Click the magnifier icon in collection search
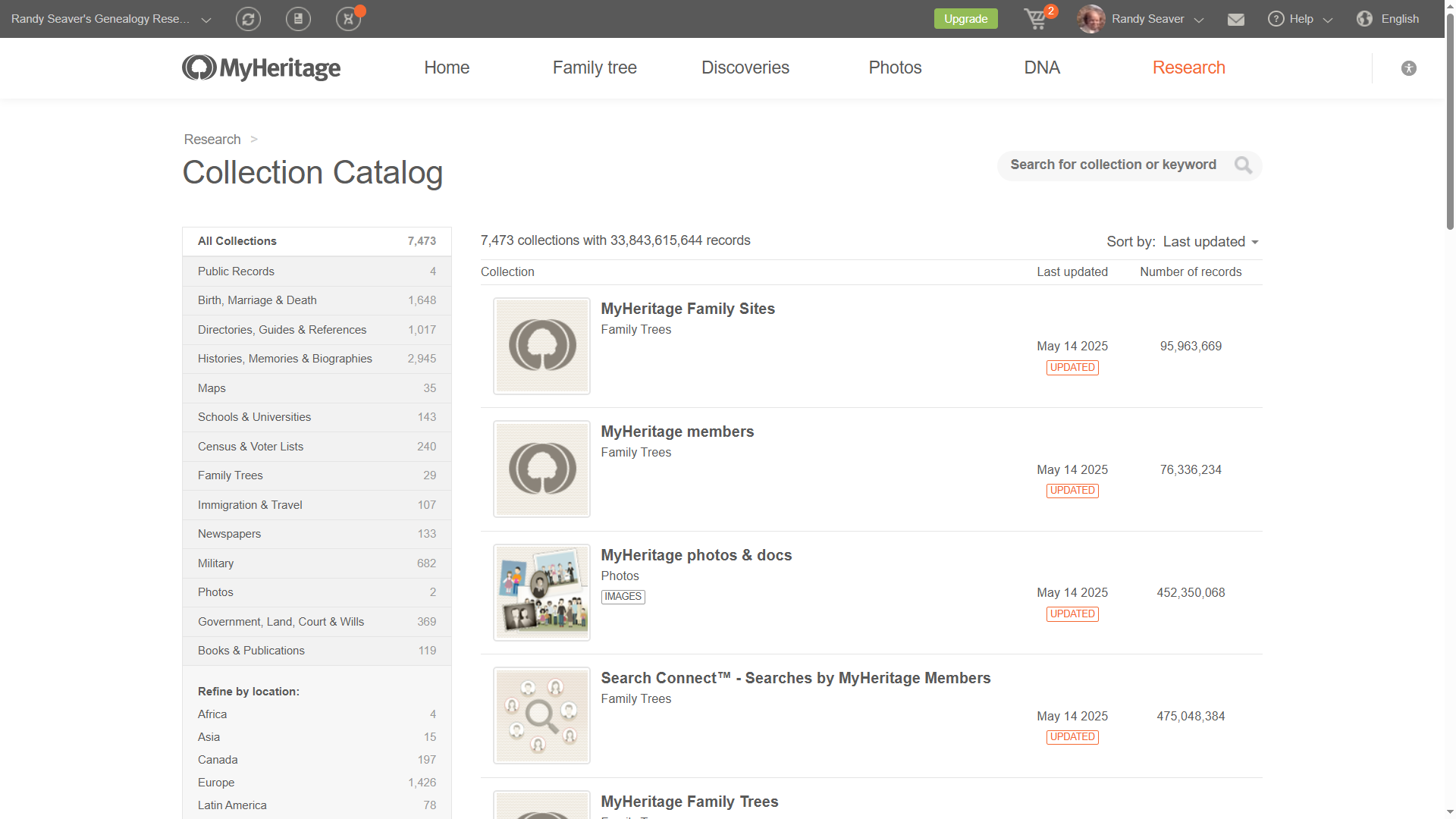 [x=1243, y=165]
